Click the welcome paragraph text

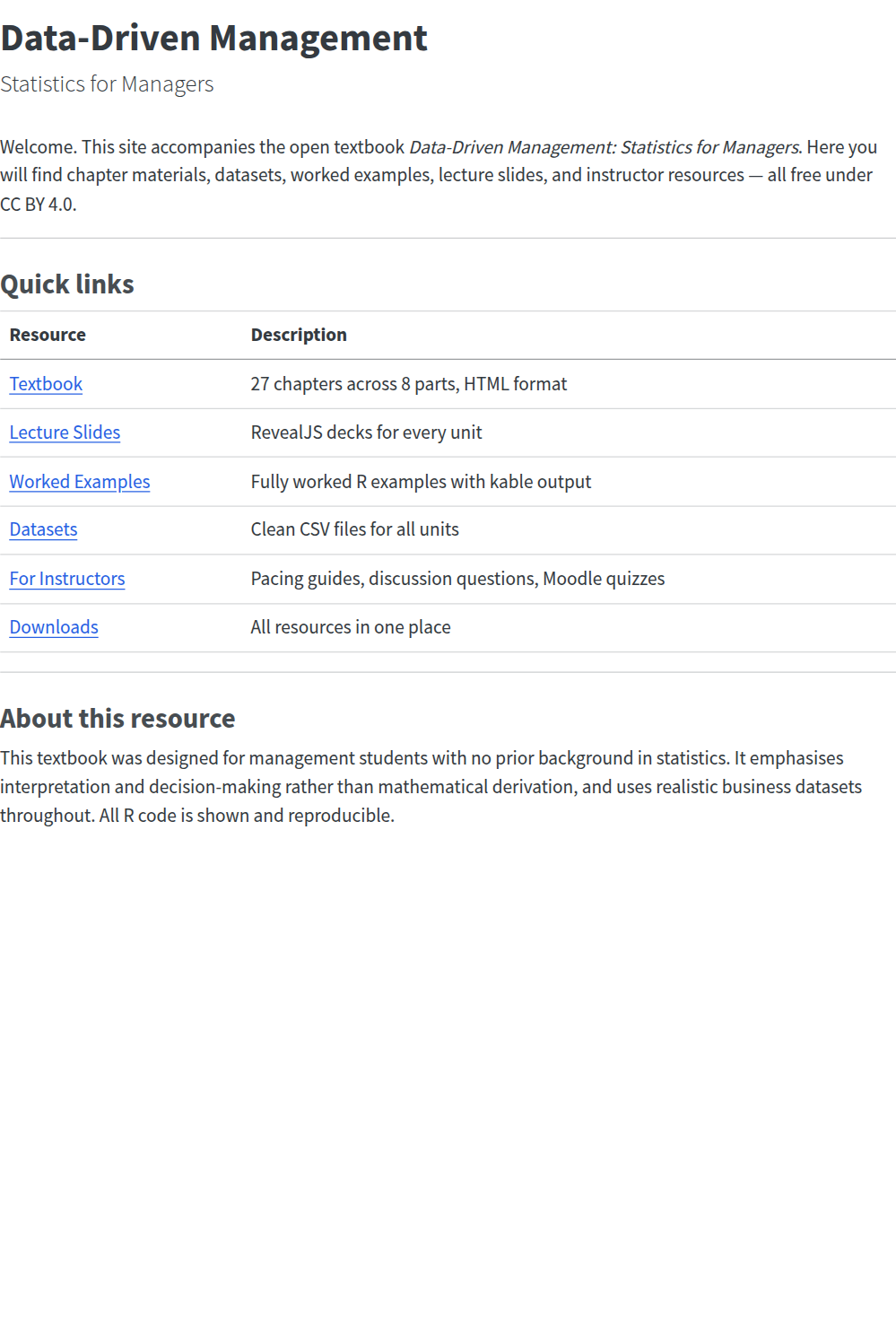tap(439, 175)
